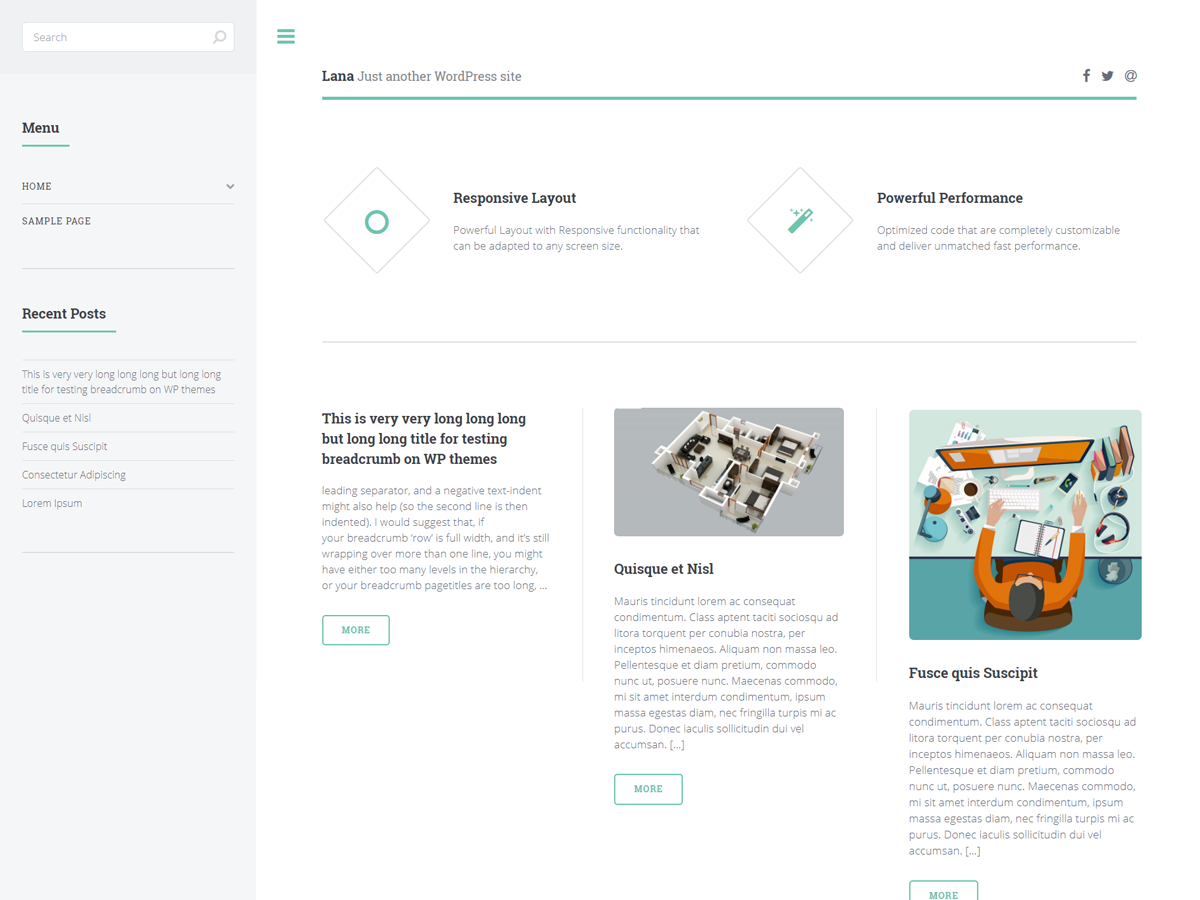Click the Powerful Performance magic wand icon
This screenshot has height=900, width=1200.
pyautogui.click(x=800, y=220)
